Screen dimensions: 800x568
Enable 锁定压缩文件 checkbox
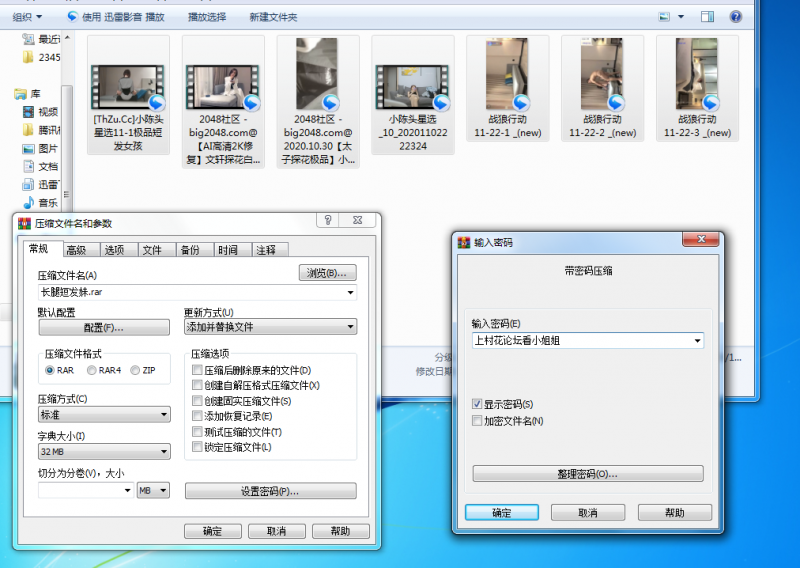tap(197, 447)
